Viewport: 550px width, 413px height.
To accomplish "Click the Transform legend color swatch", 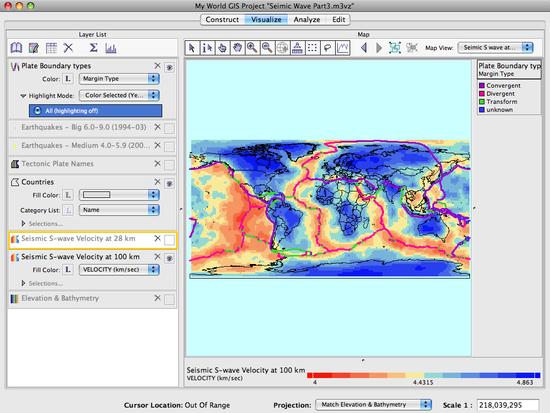I will (x=482, y=102).
